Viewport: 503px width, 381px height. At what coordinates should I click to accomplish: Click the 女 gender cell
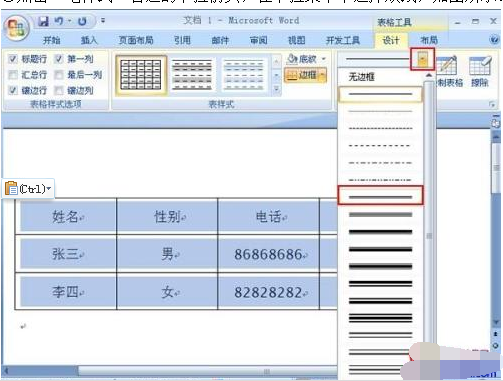pyautogui.click(x=167, y=292)
